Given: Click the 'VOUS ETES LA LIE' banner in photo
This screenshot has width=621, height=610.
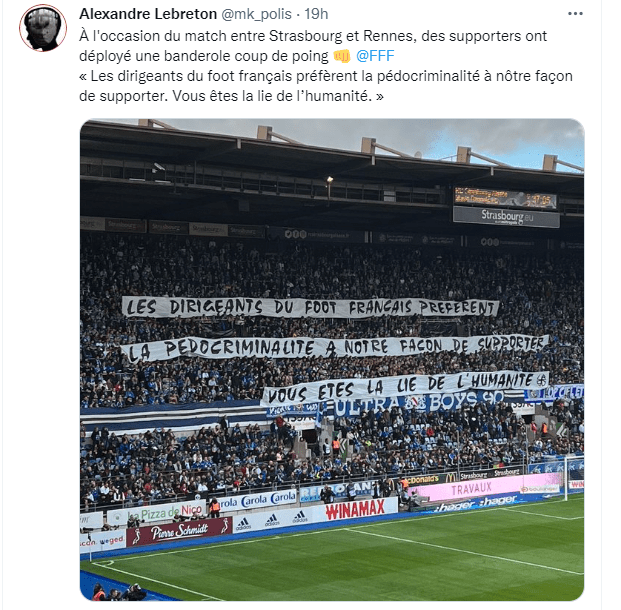Looking at the screenshot, I should click(x=405, y=386).
